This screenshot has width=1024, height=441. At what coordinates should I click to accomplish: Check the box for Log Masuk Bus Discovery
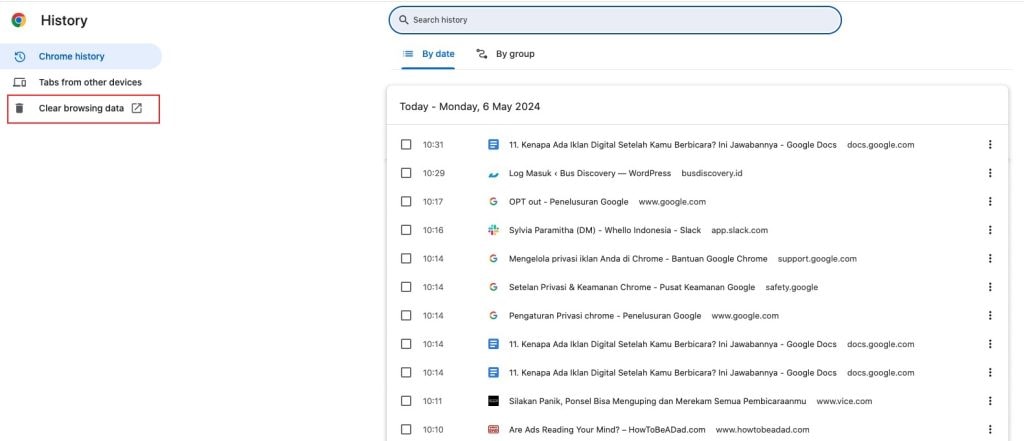(406, 173)
